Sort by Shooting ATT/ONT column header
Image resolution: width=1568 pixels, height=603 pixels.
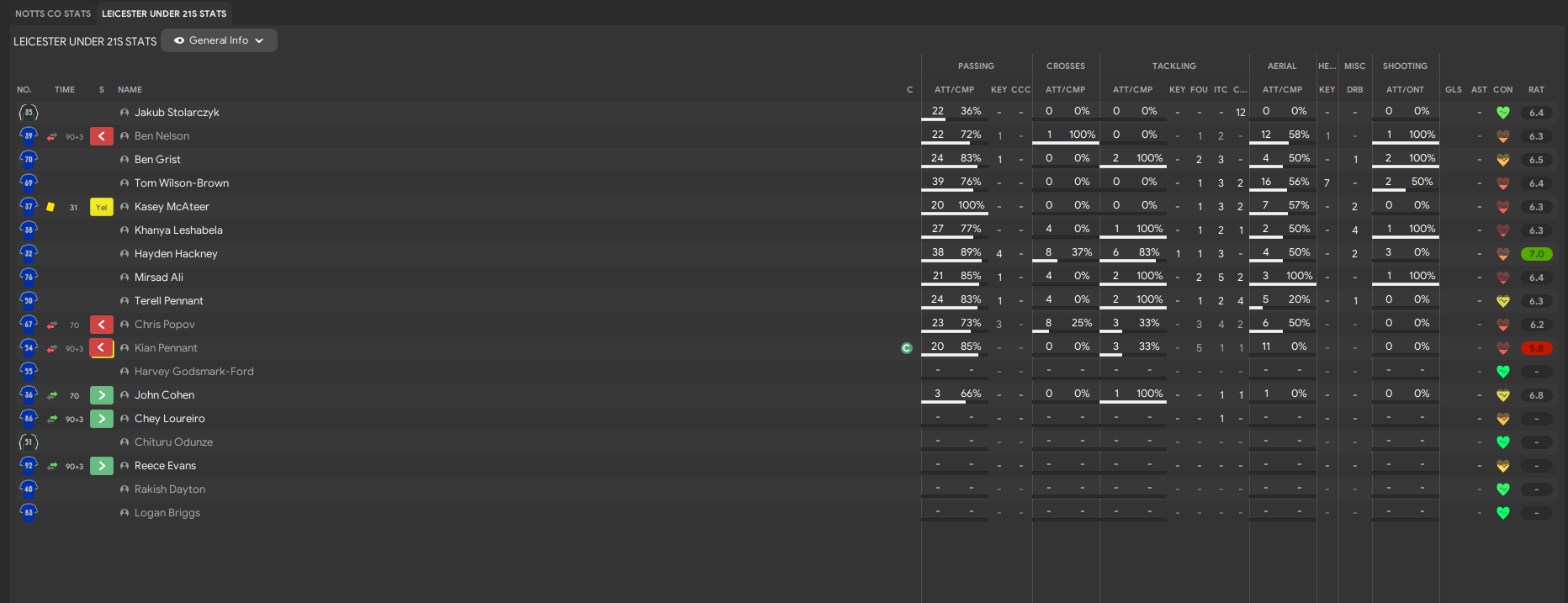(x=1405, y=90)
